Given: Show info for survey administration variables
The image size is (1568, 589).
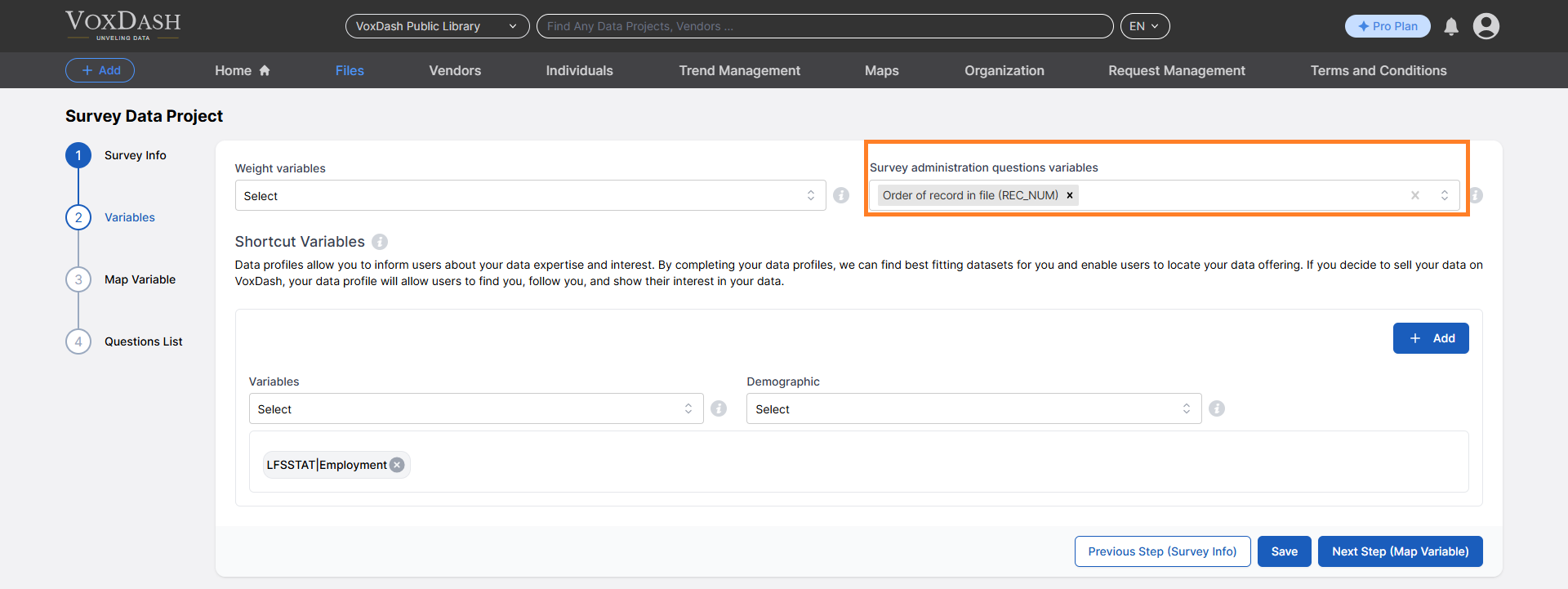Looking at the screenshot, I should 1476,195.
